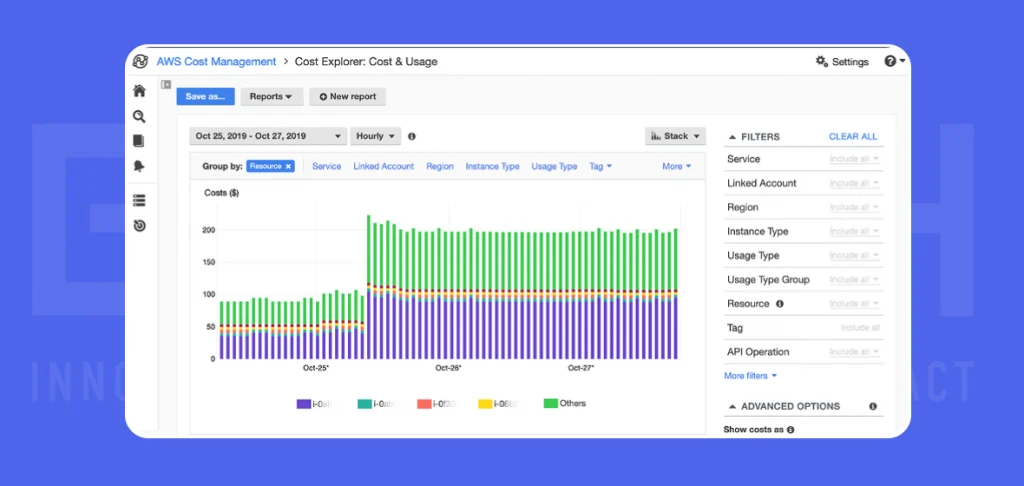Open the Hourly granularity dropdown
The height and width of the screenshot is (486, 1024).
coord(375,136)
